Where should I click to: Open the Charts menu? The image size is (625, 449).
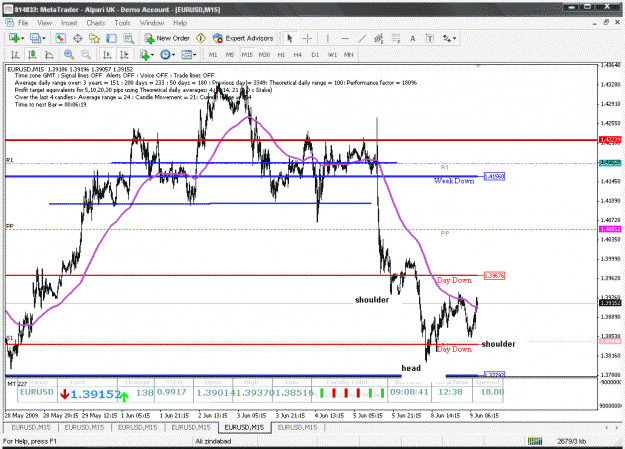click(96, 23)
